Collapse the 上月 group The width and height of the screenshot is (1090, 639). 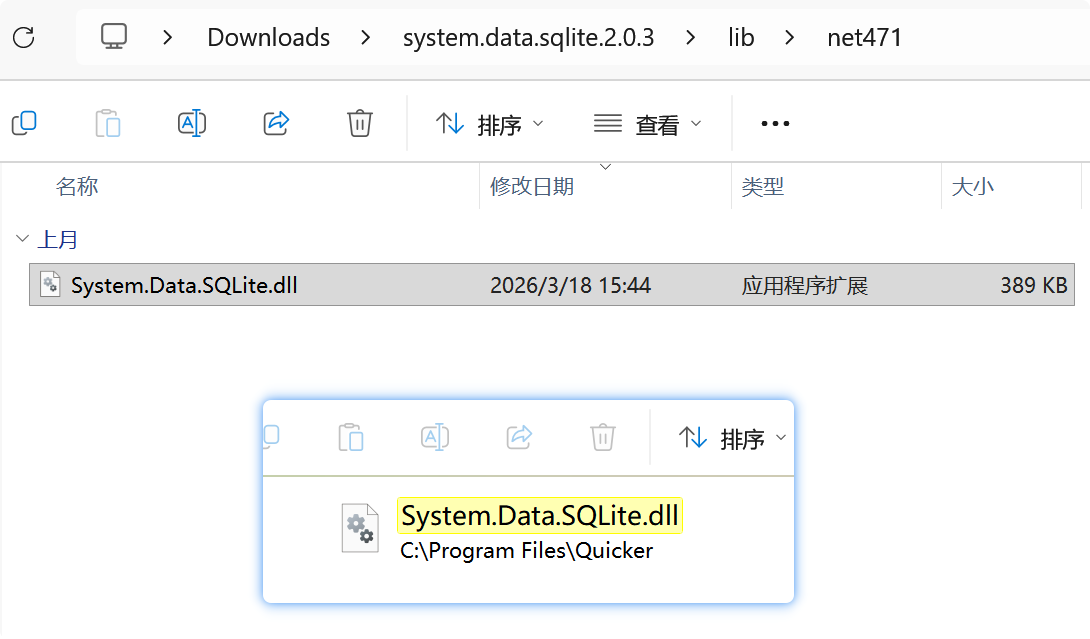22,239
